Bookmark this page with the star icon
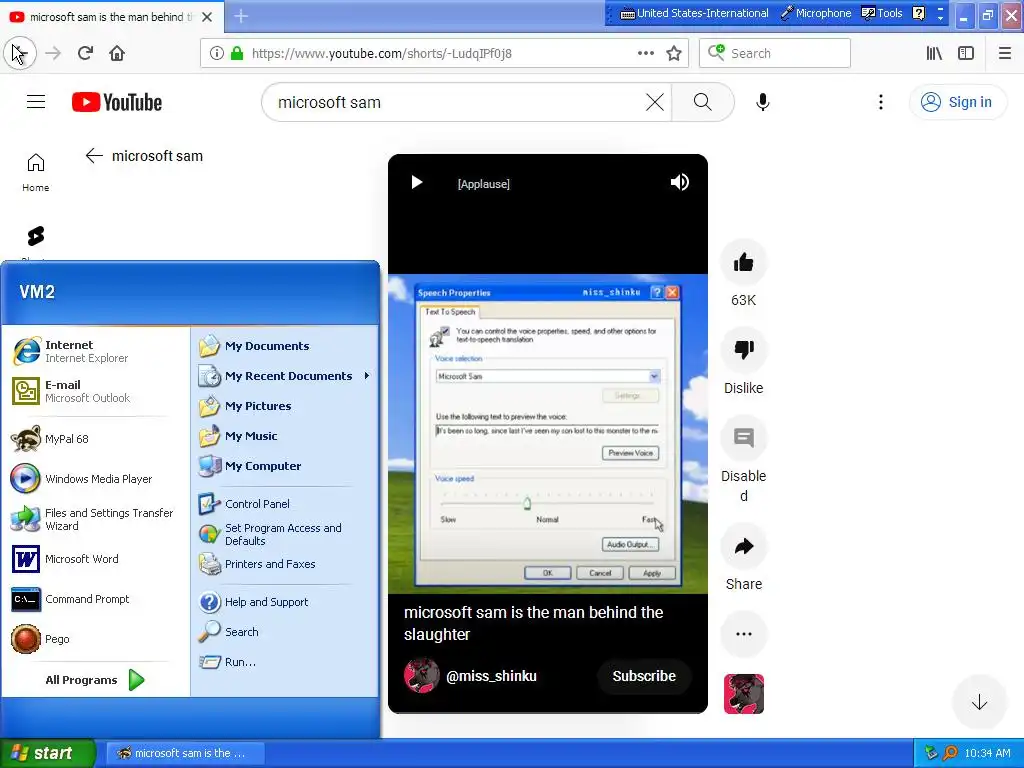 click(x=674, y=54)
